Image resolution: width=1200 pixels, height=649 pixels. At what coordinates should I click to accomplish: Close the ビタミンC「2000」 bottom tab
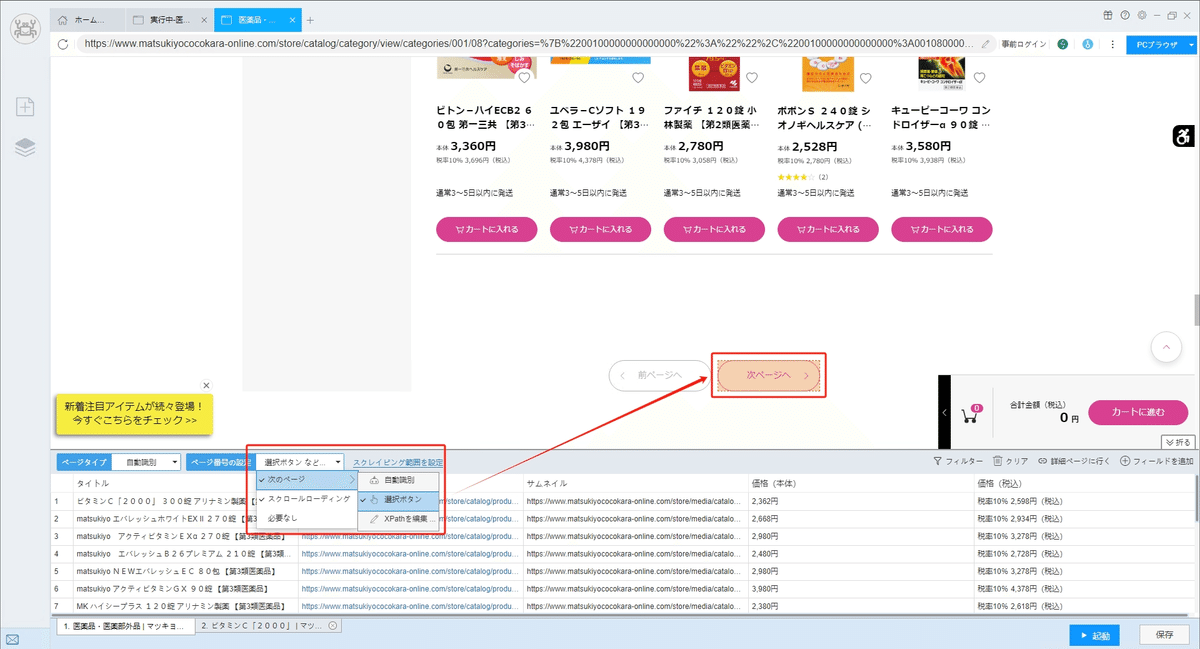(x=333, y=626)
